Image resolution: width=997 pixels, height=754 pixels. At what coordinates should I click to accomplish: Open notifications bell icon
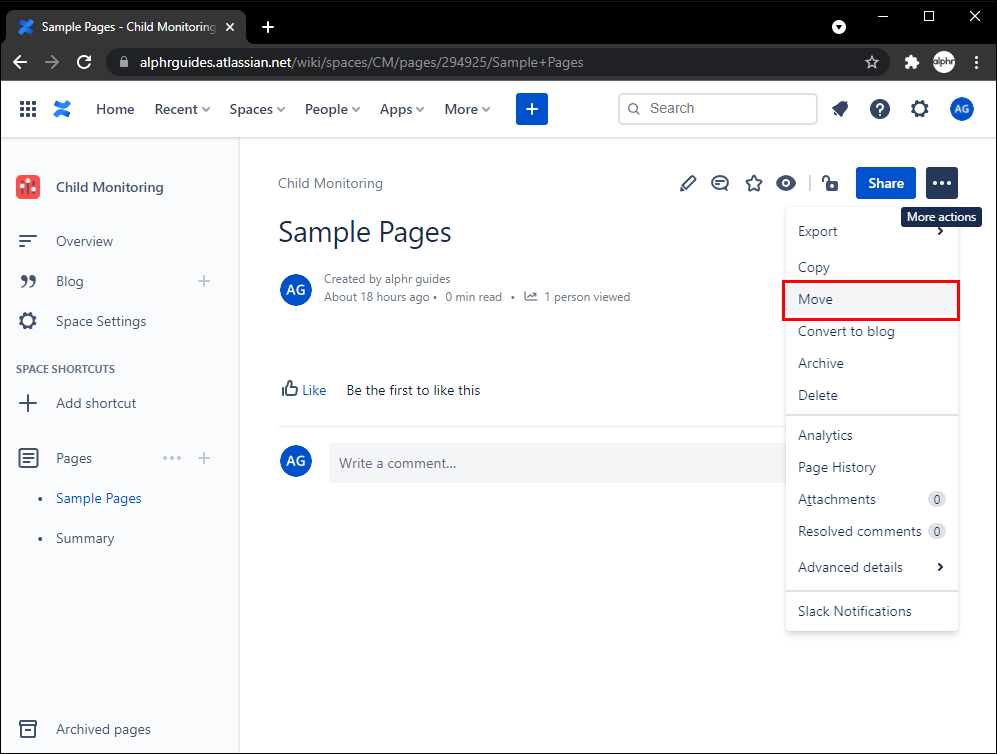tap(840, 109)
